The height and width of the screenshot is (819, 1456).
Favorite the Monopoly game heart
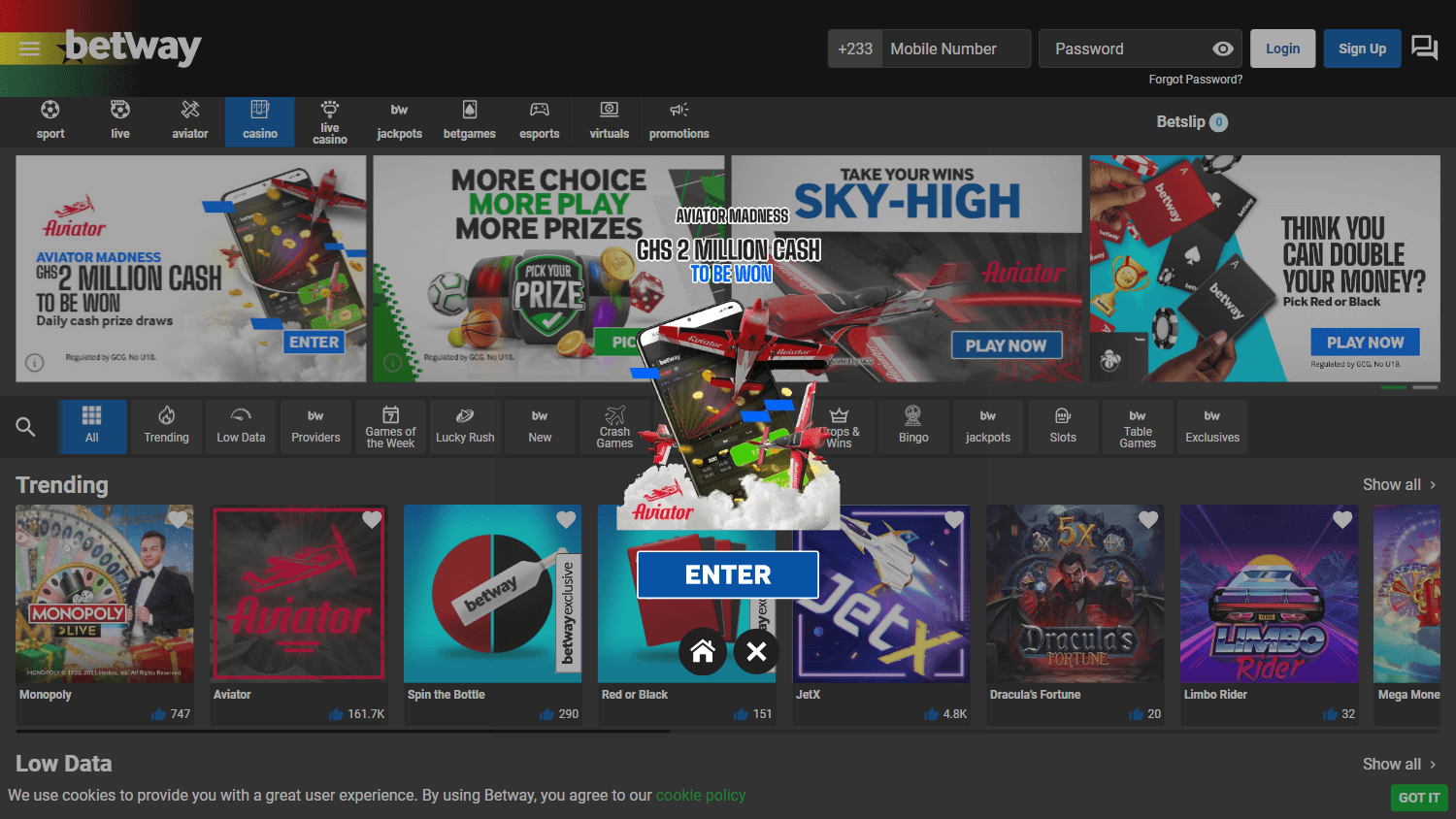(178, 520)
